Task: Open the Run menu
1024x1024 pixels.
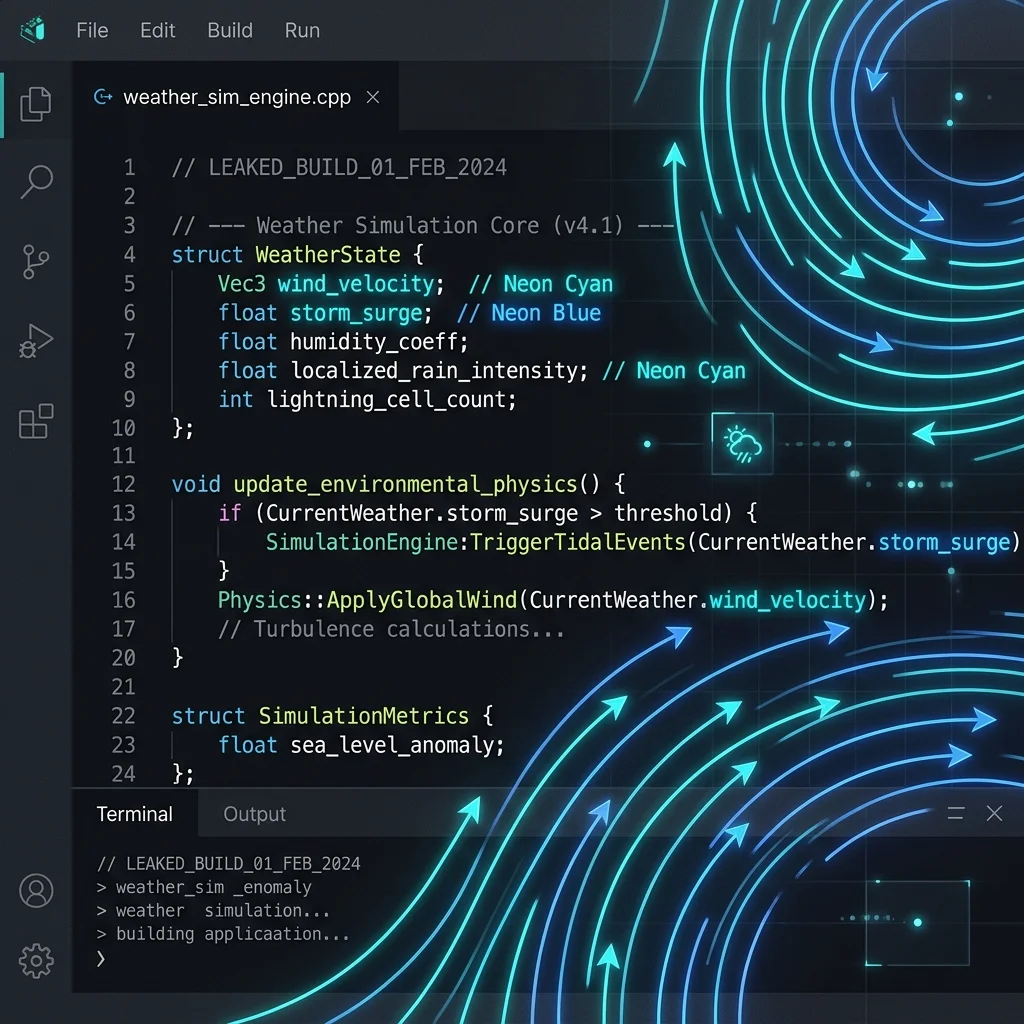Action: pos(302,30)
